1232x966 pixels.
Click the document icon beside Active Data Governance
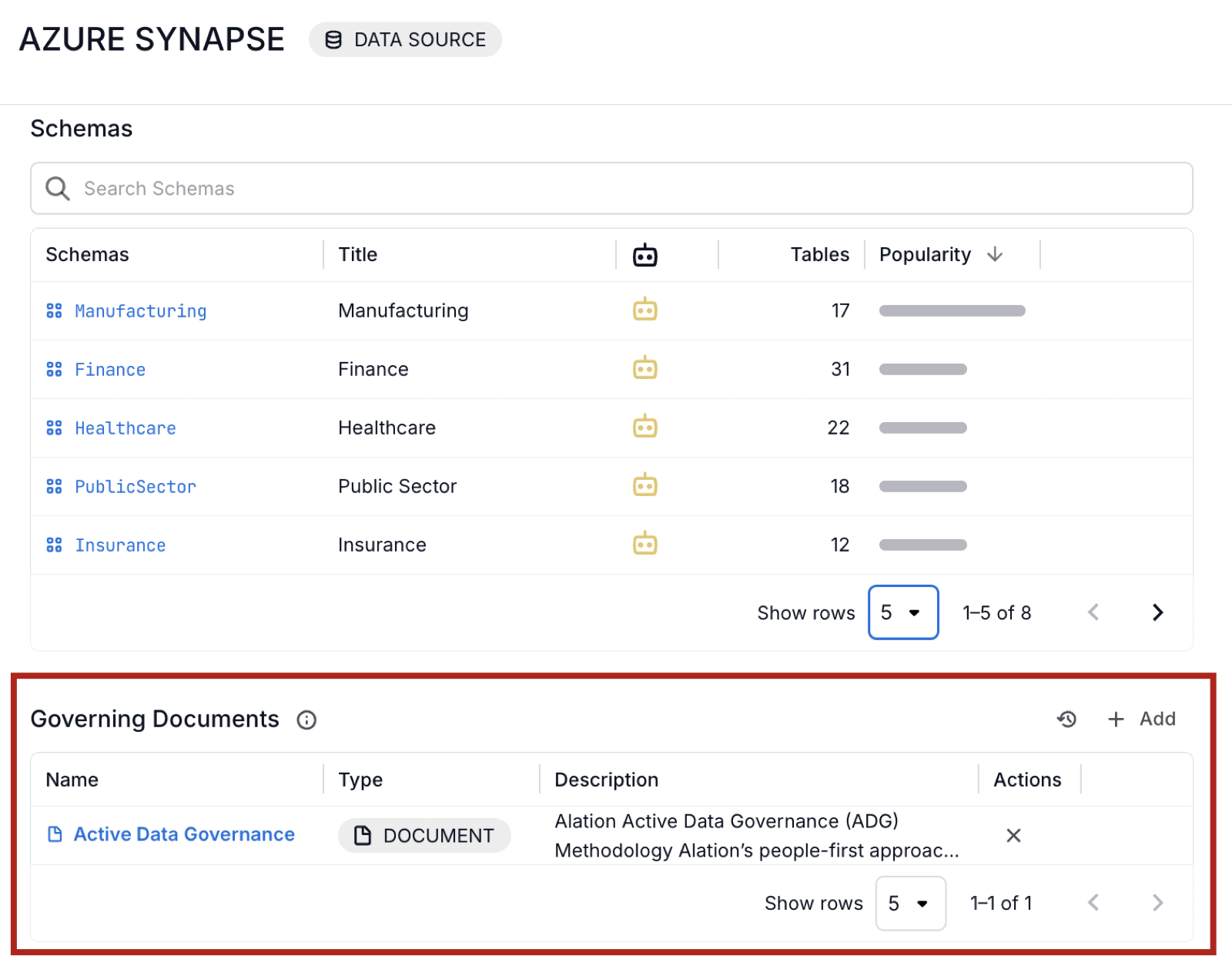(55, 834)
